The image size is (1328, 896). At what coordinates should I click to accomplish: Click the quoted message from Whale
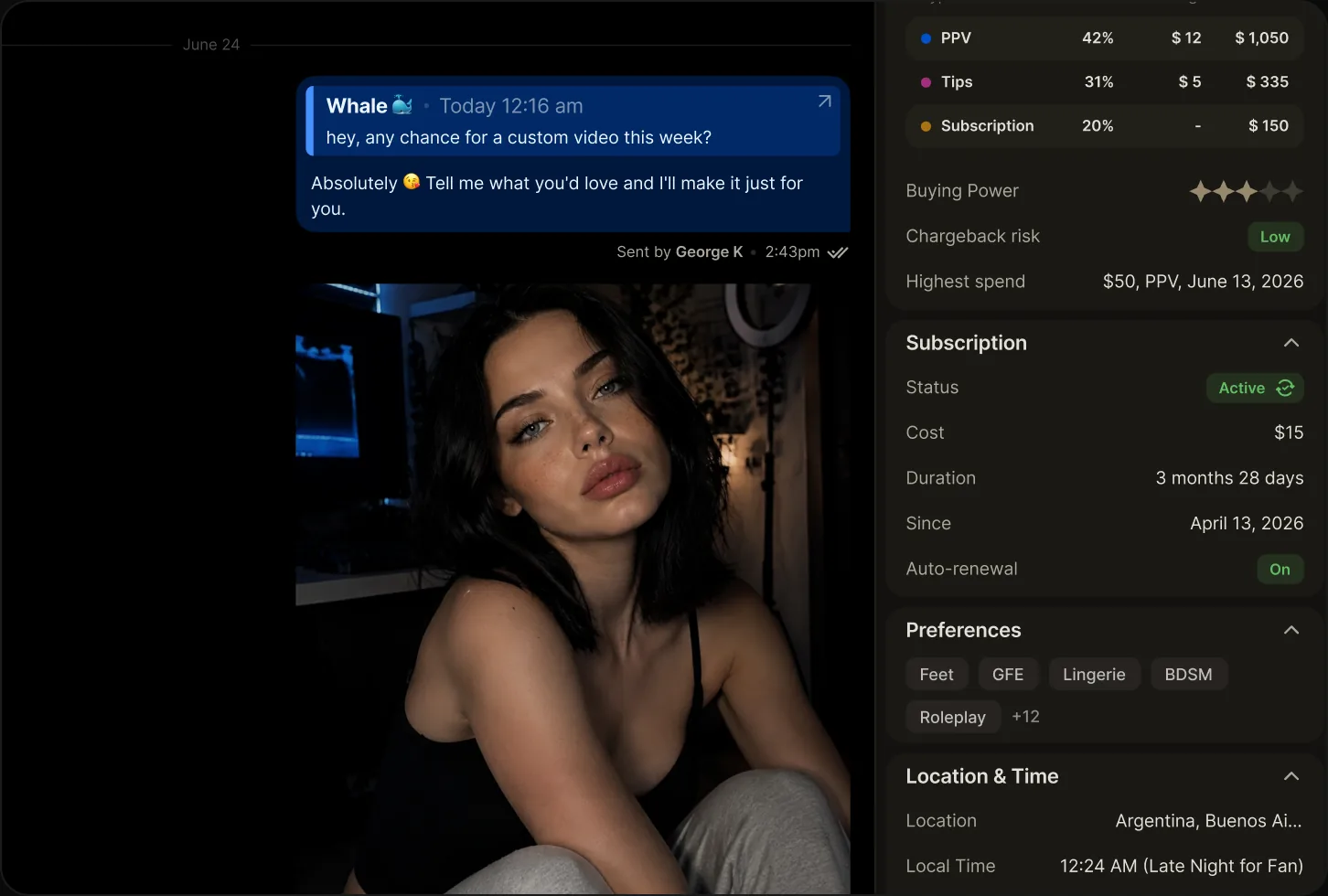(x=573, y=121)
